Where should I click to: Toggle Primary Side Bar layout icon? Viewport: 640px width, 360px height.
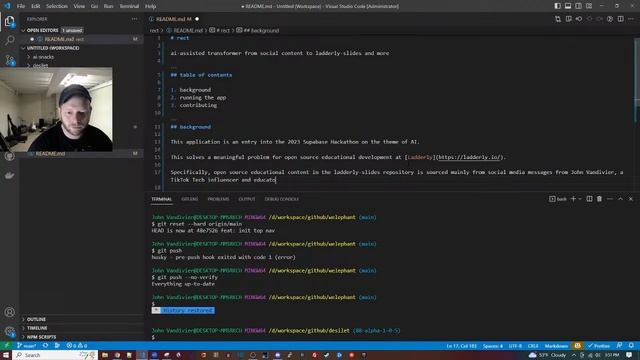[x=558, y=6]
